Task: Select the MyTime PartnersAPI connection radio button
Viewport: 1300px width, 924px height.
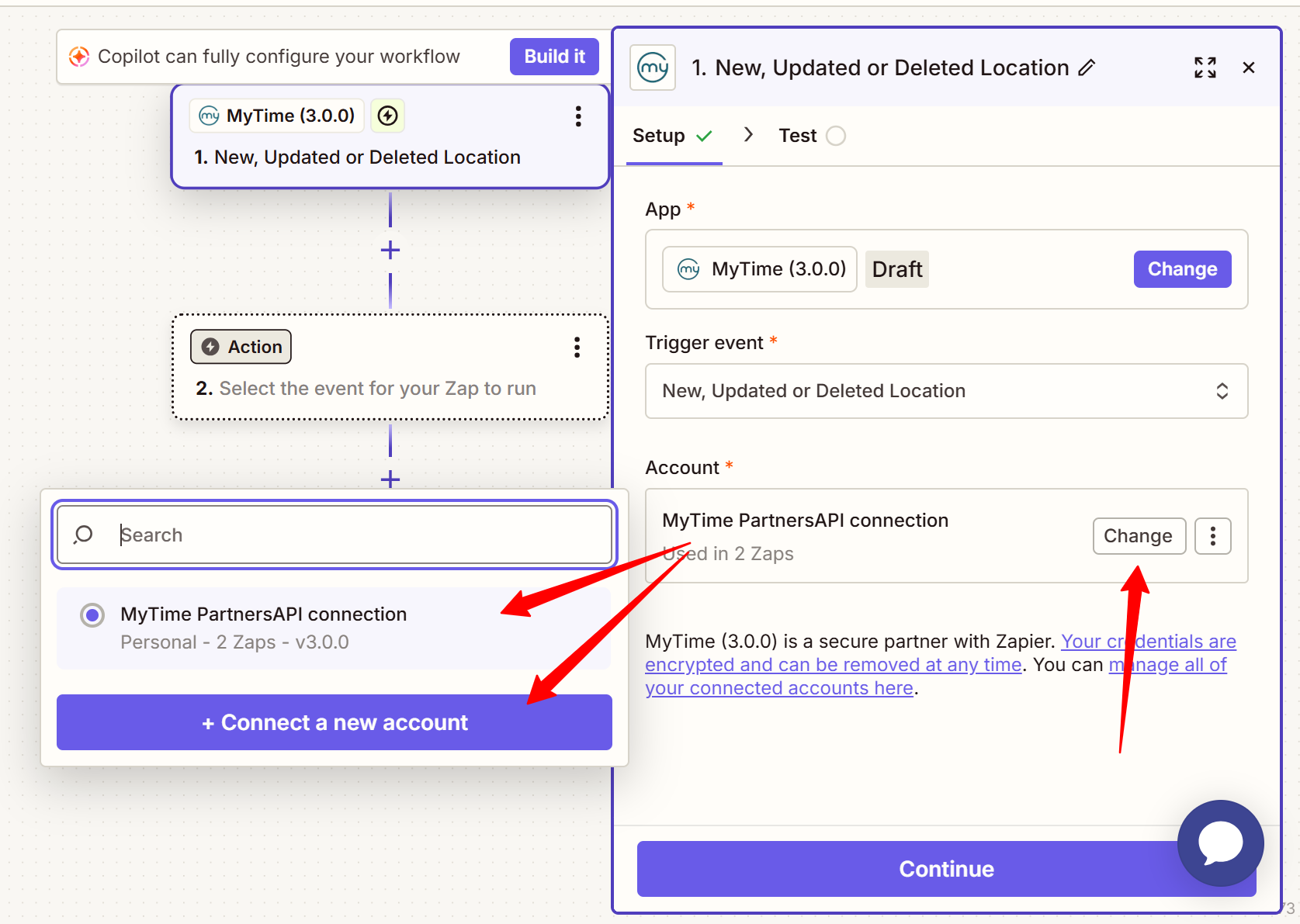Action: click(x=92, y=615)
